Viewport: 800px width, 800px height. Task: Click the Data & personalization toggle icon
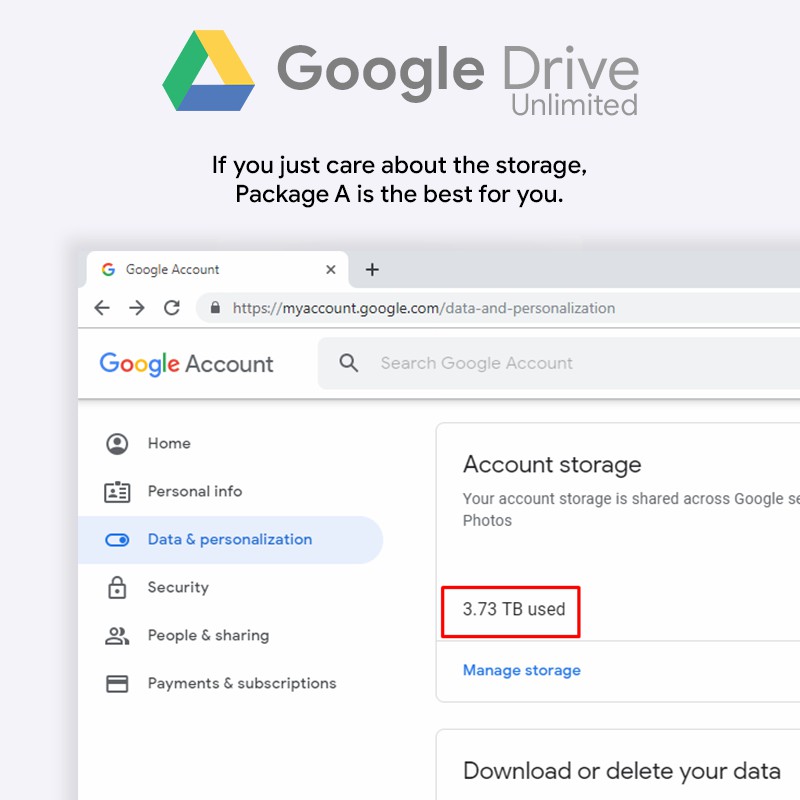tap(117, 540)
